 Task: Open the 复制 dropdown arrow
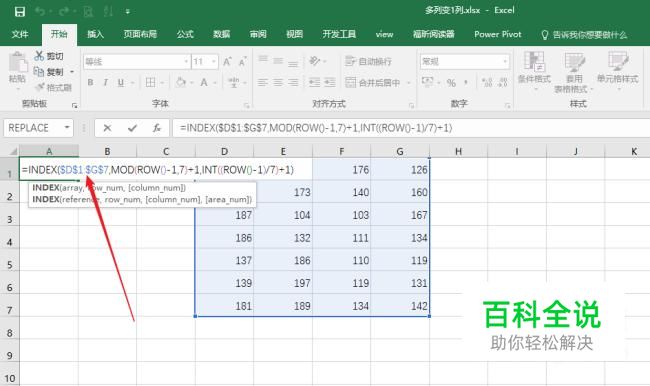(x=72, y=72)
